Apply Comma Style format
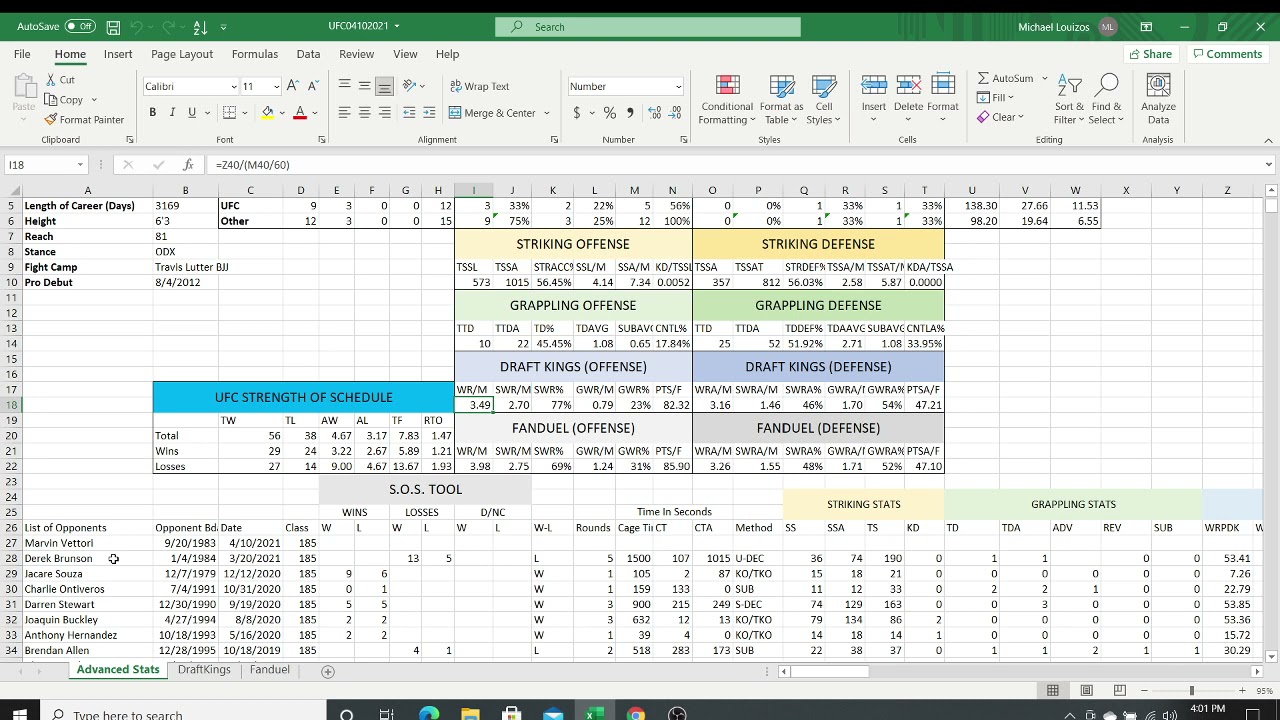The height and width of the screenshot is (720, 1280). [x=630, y=113]
